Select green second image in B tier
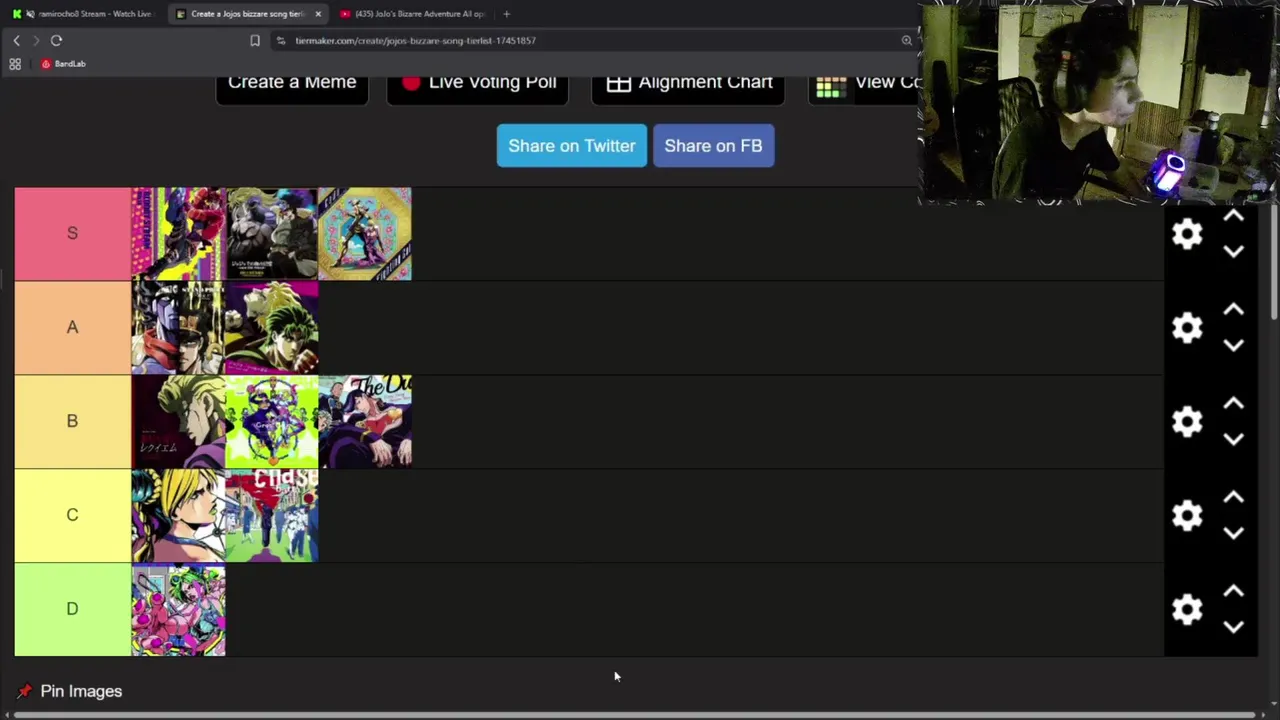This screenshot has height=720, width=1280. pyautogui.click(x=272, y=422)
